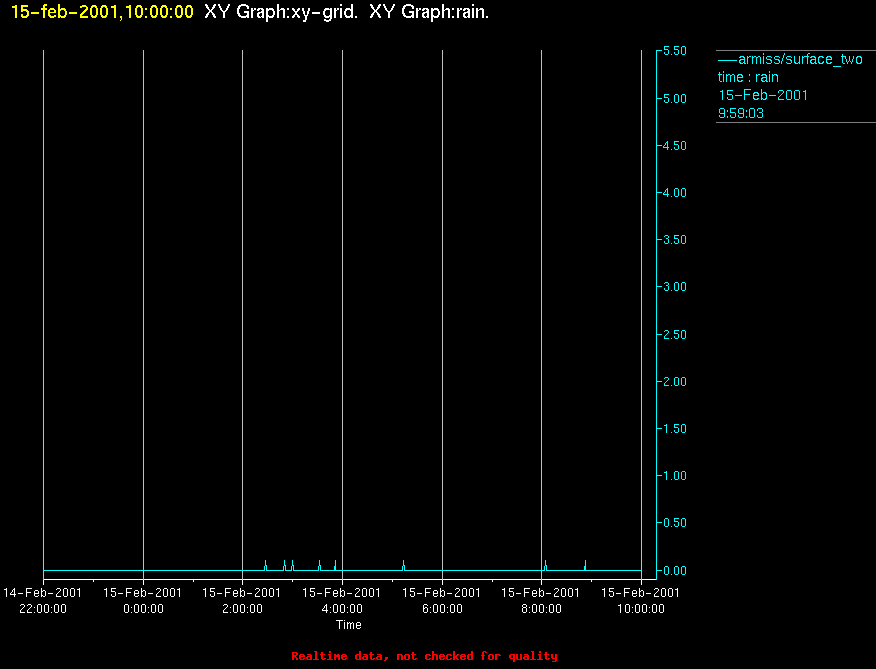Click the legend label "time : rain"
This screenshot has width=876, height=669.
click(x=748, y=77)
